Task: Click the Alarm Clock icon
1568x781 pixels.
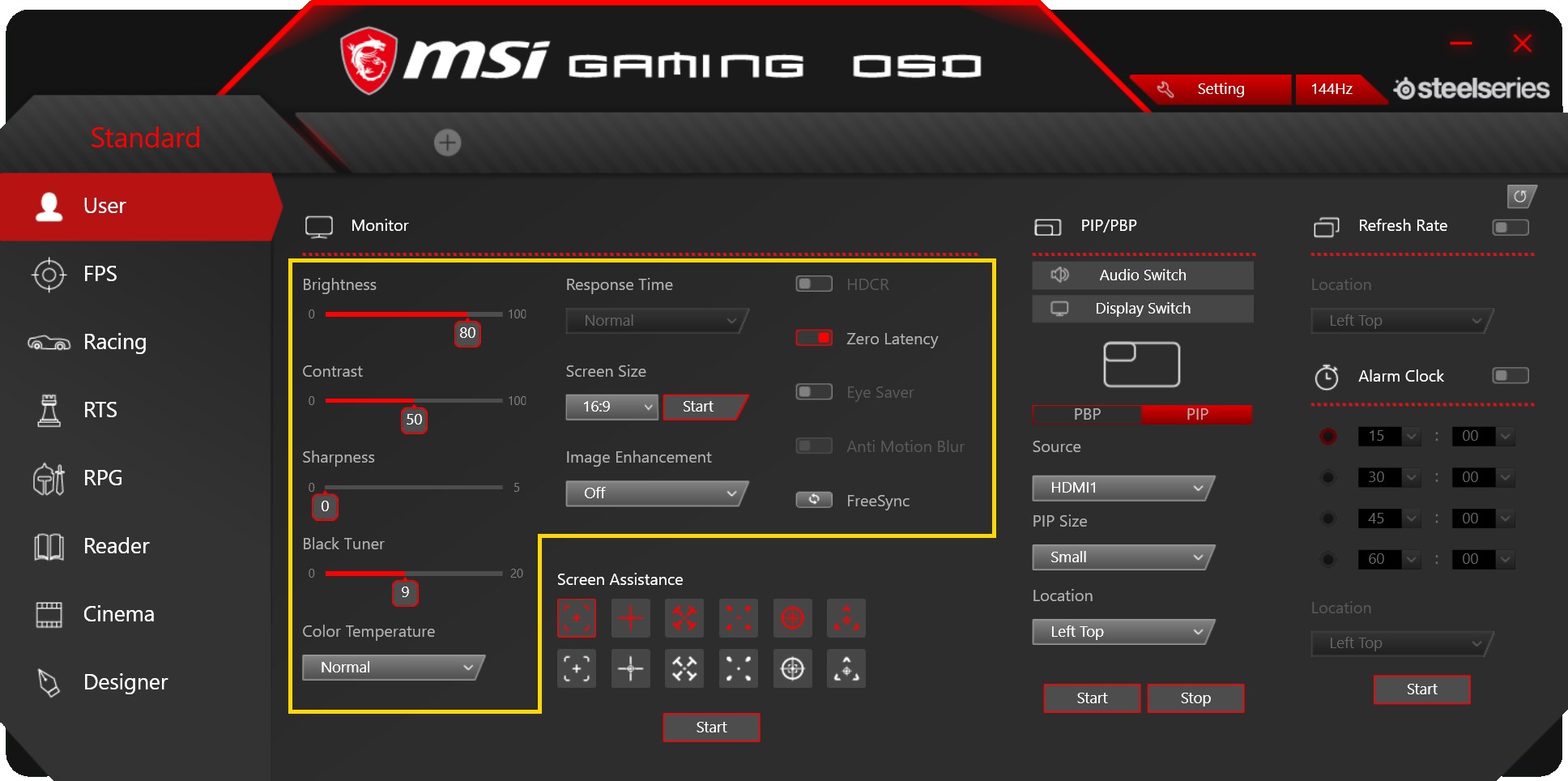Action: tap(1327, 377)
